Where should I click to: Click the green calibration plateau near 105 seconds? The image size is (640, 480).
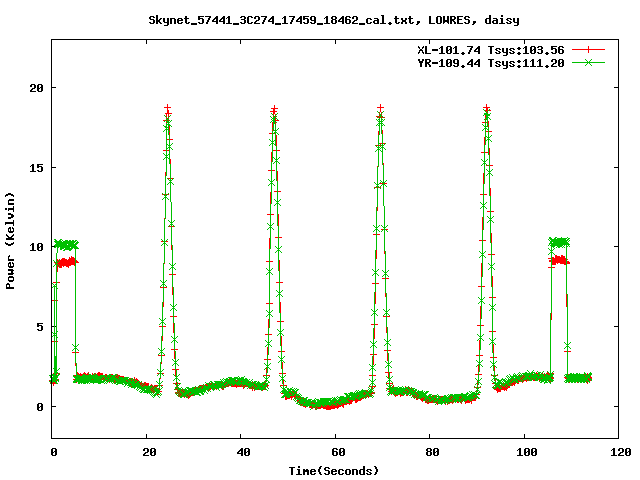click(559, 242)
